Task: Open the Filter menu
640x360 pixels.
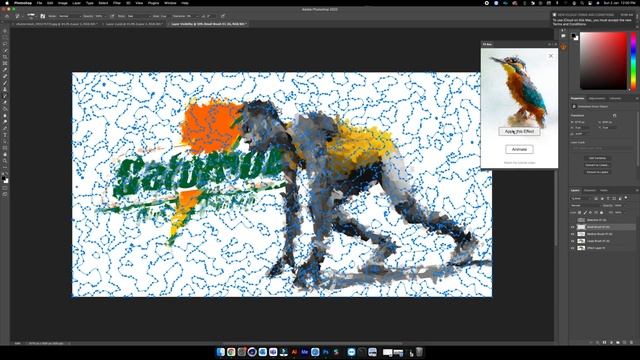Action: coord(117,3)
